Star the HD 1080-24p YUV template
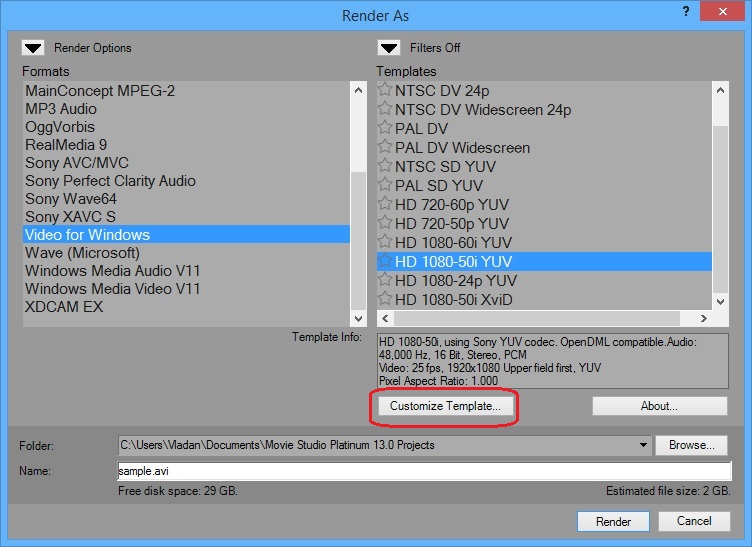 coord(385,281)
